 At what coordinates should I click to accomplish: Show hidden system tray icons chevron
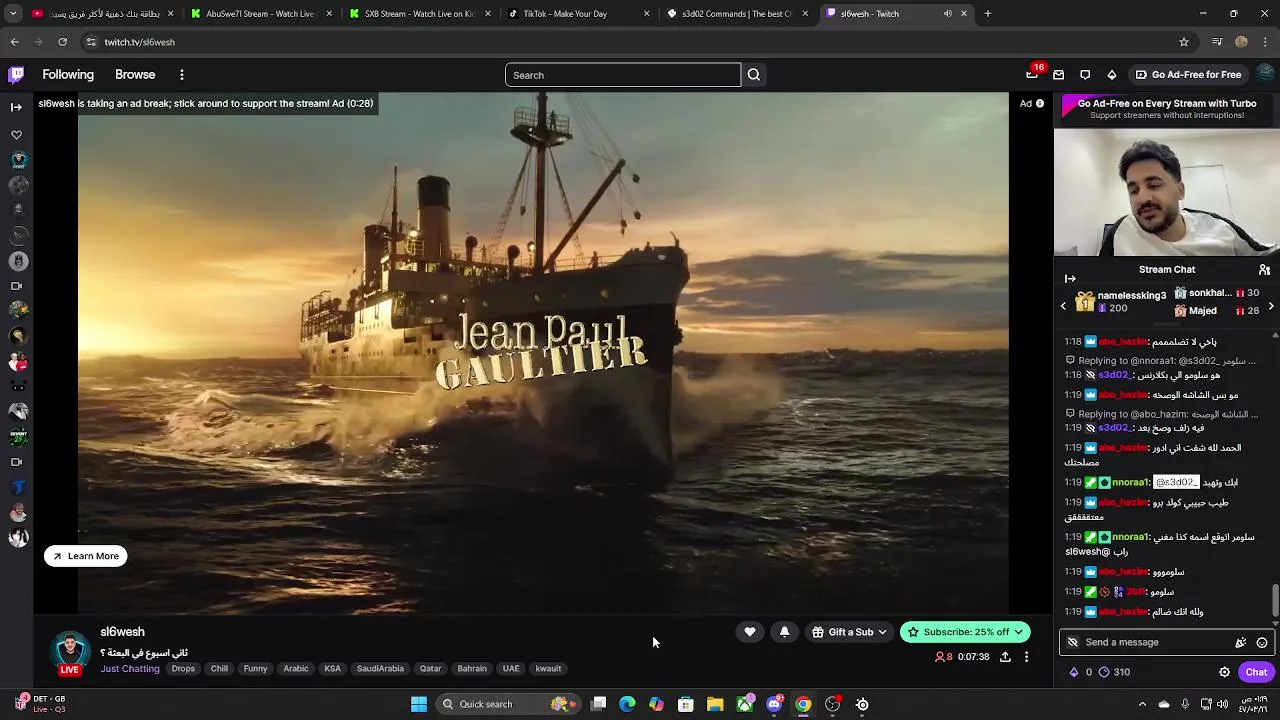1142,704
